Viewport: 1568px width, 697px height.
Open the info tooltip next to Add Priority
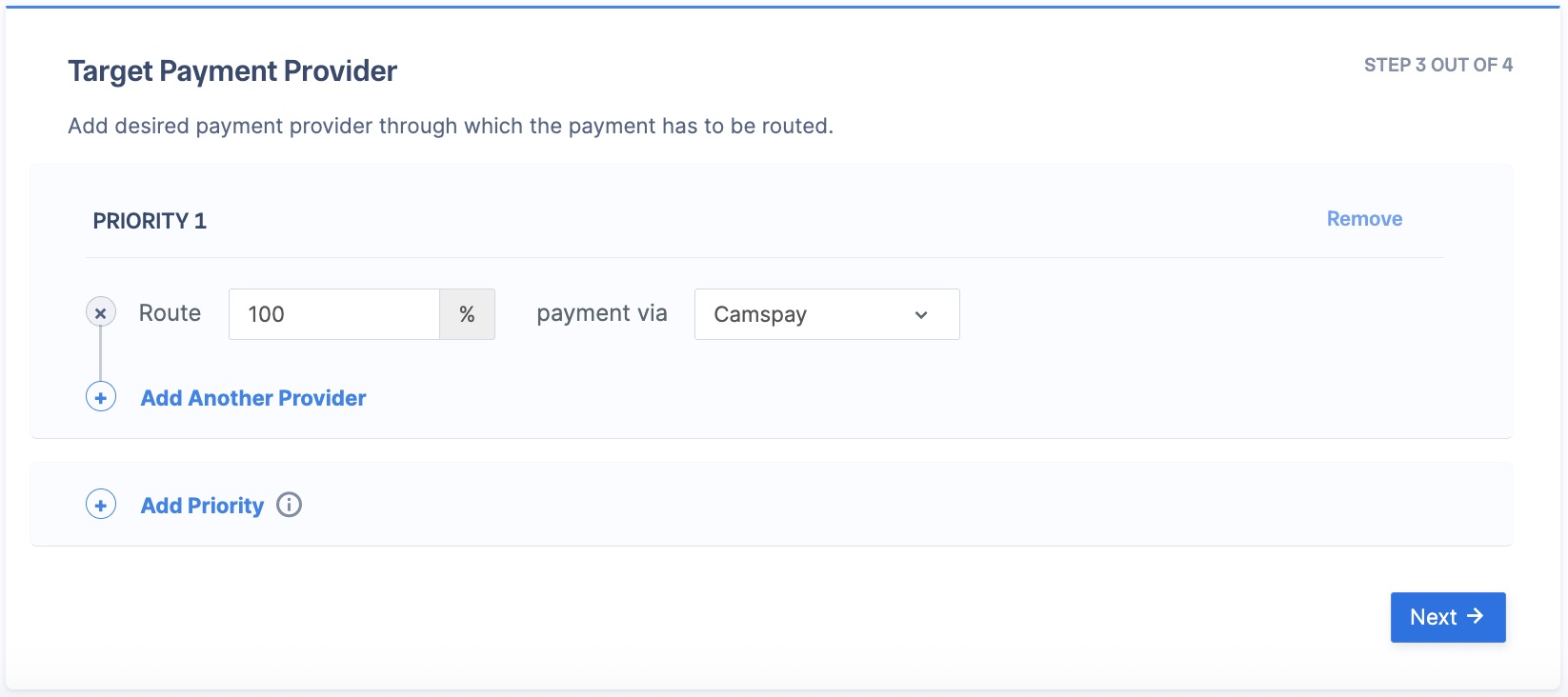point(289,505)
